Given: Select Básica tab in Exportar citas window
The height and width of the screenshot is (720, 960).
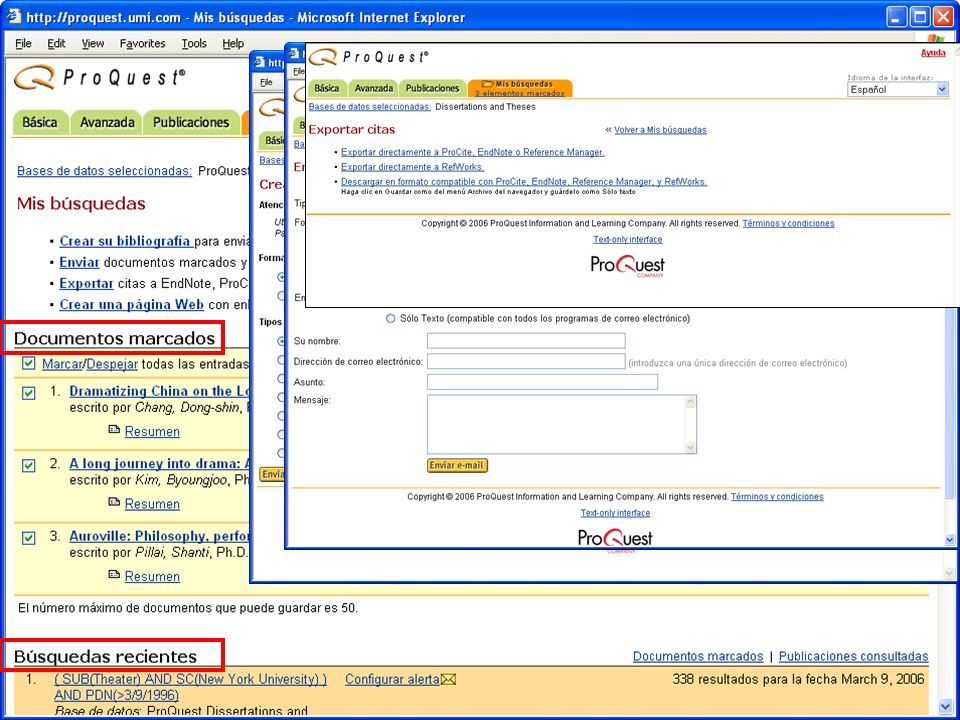Looking at the screenshot, I should point(326,88).
